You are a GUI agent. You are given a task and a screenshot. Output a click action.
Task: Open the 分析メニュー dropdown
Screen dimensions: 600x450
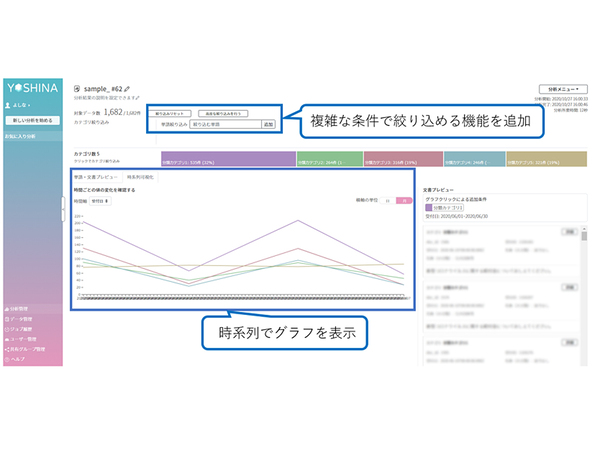pos(563,89)
